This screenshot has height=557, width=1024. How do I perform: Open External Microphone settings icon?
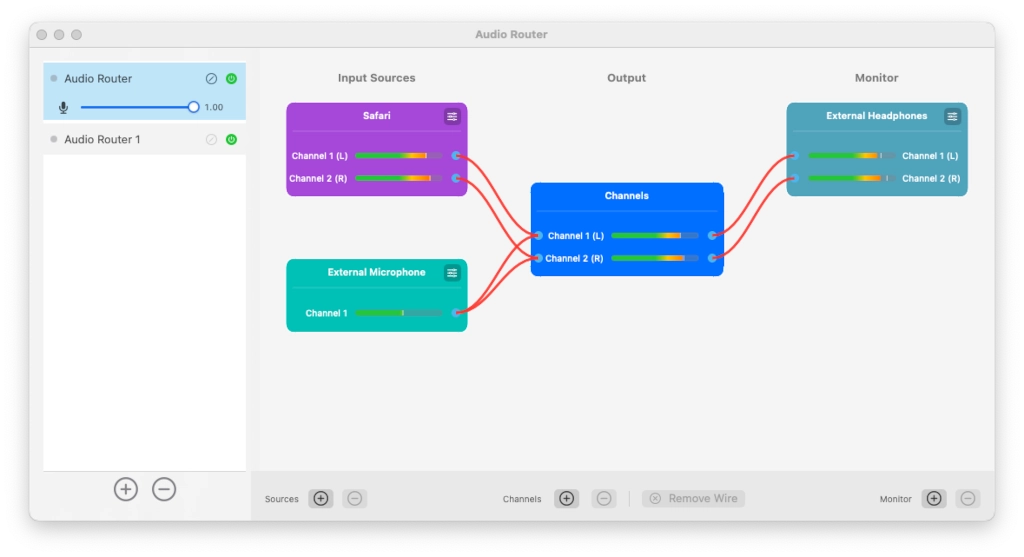point(452,273)
